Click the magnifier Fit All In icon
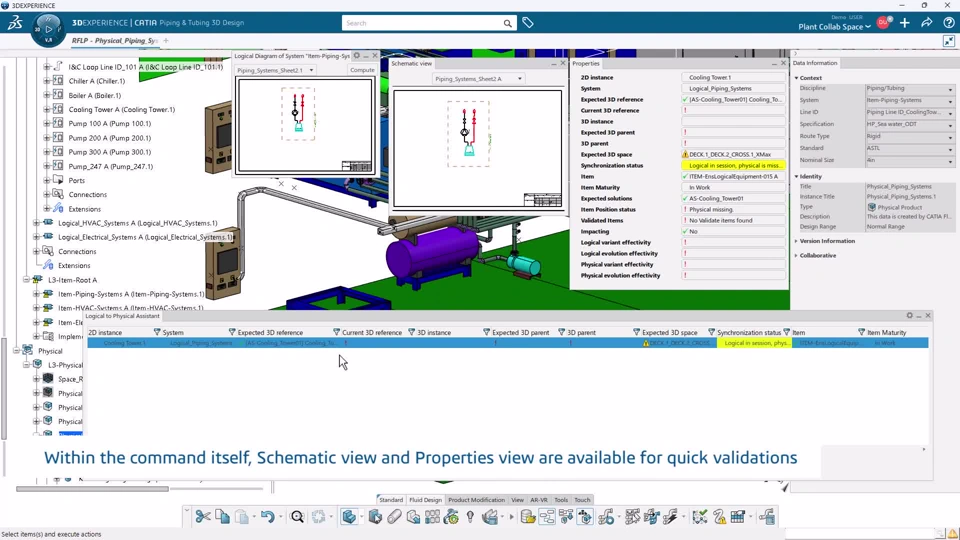This screenshot has width=960, height=540. click(x=297, y=517)
